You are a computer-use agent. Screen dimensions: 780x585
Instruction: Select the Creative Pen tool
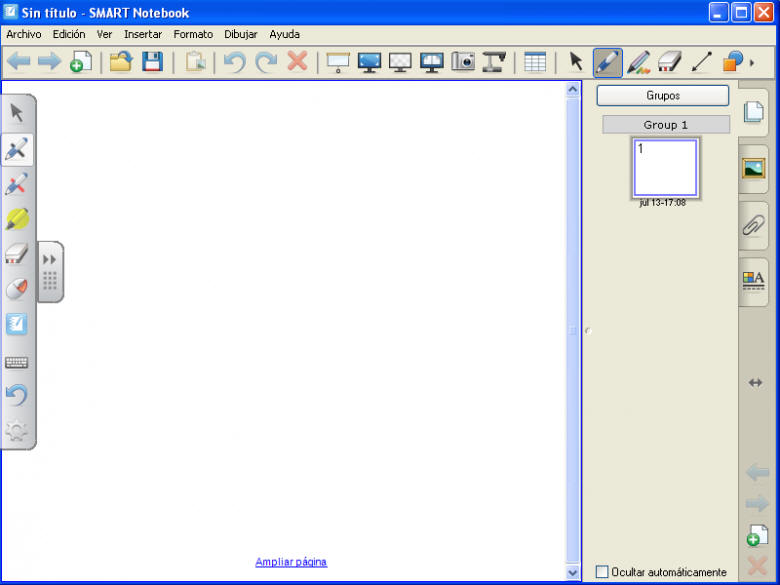(639, 62)
